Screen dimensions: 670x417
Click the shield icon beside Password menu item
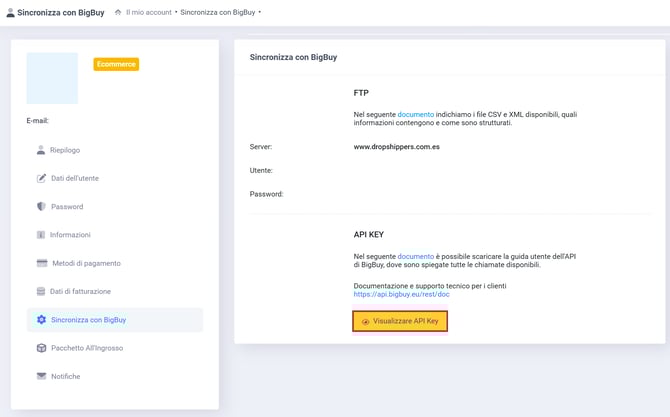(x=41, y=206)
